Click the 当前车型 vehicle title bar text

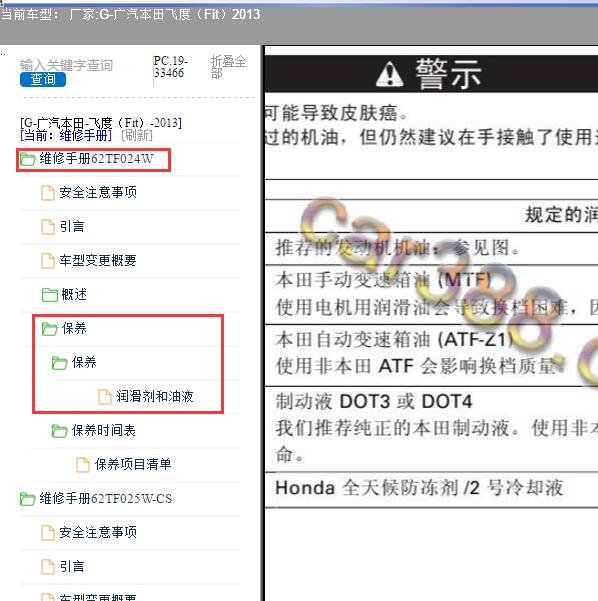pyautogui.click(x=130, y=15)
